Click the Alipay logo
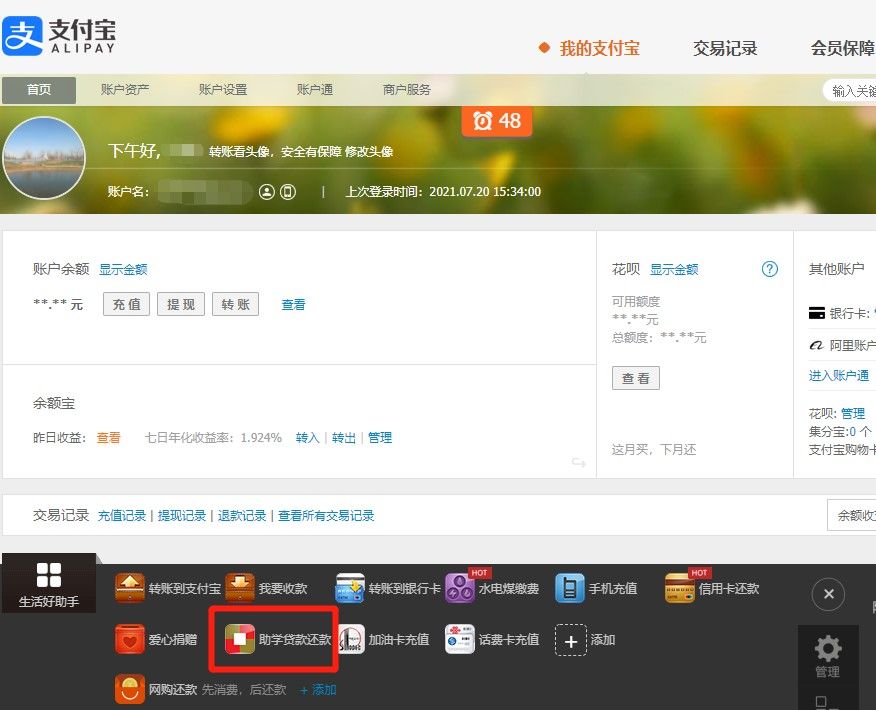Screen dimensions: 876x710 tap(59, 35)
